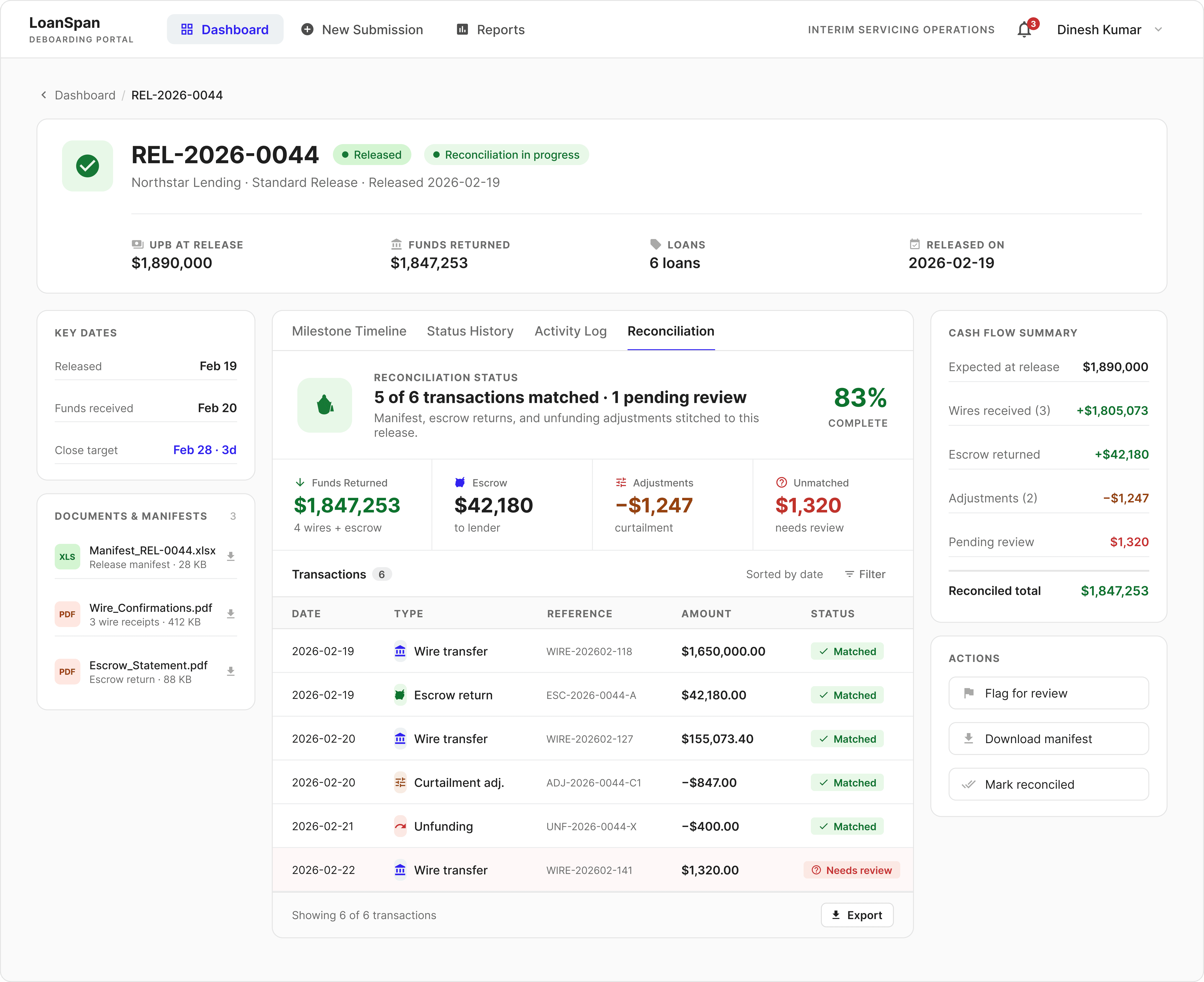The image size is (1204, 982).
Task: Click the Curtailment adj. row icon
Action: pyautogui.click(x=400, y=782)
